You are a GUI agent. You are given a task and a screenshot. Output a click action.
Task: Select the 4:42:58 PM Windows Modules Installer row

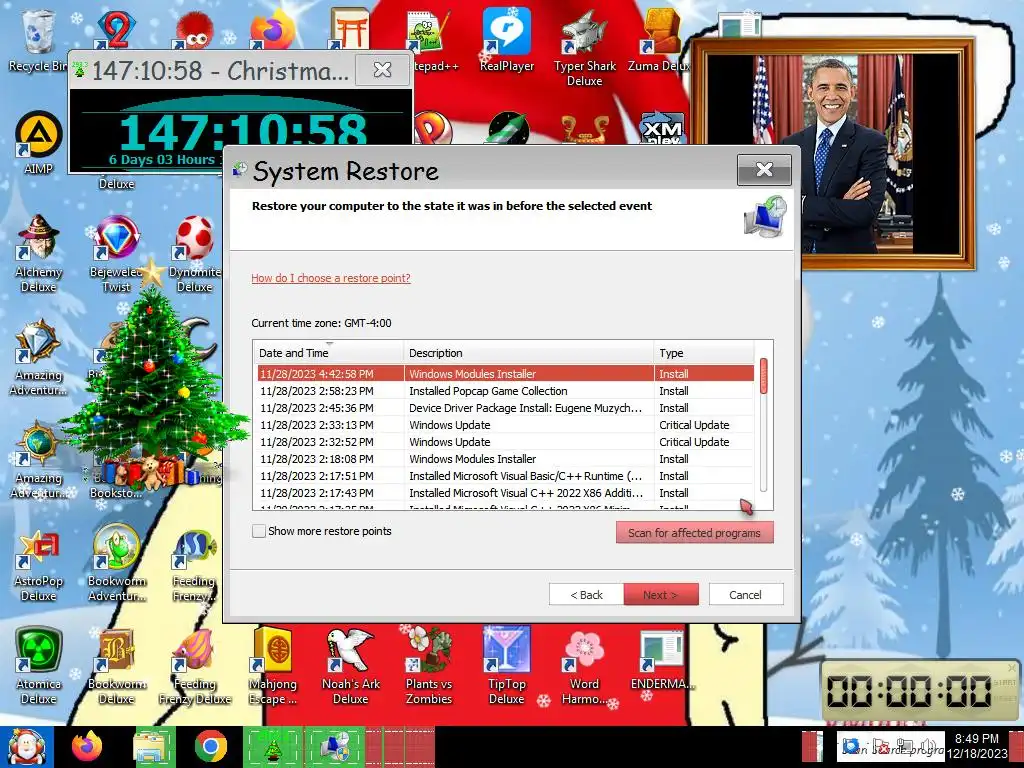505,374
